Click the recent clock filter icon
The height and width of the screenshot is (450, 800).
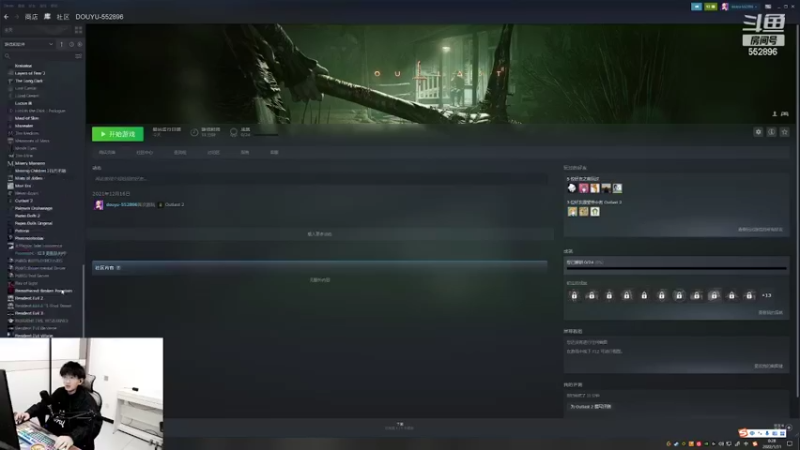tap(71, 44)
